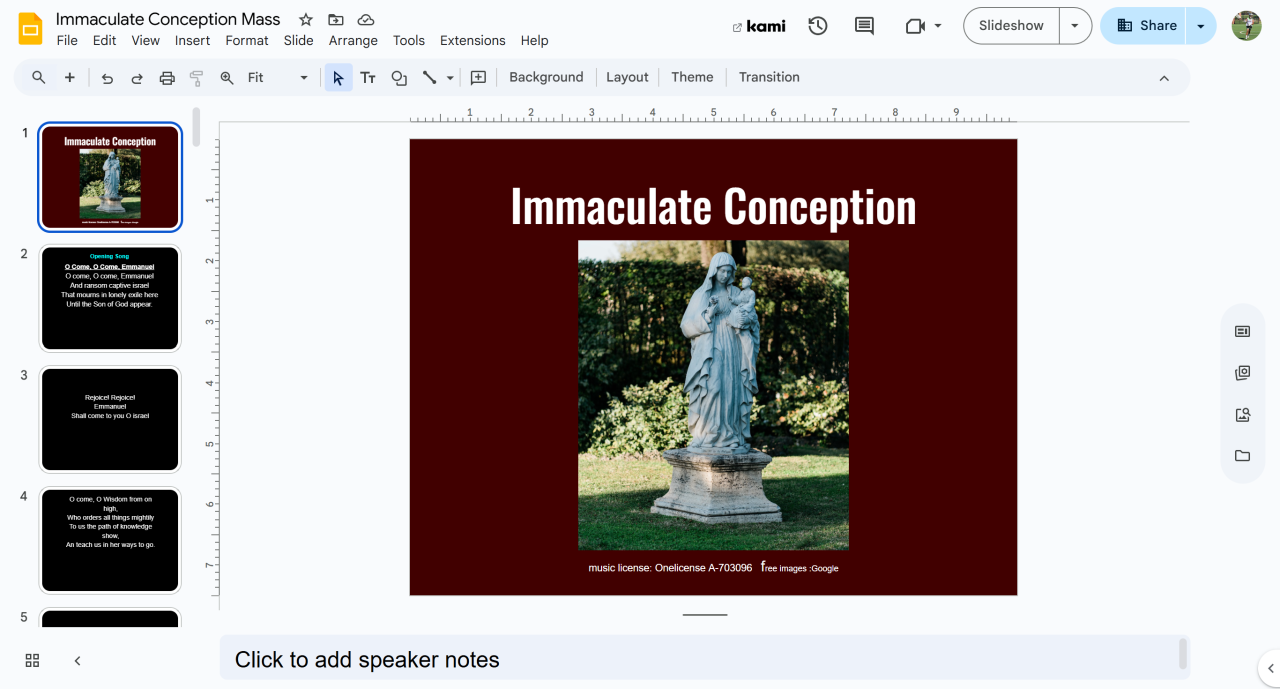Screen dimensions: 1280x689
Task: Switch to grid view
Action: [32, 660]
